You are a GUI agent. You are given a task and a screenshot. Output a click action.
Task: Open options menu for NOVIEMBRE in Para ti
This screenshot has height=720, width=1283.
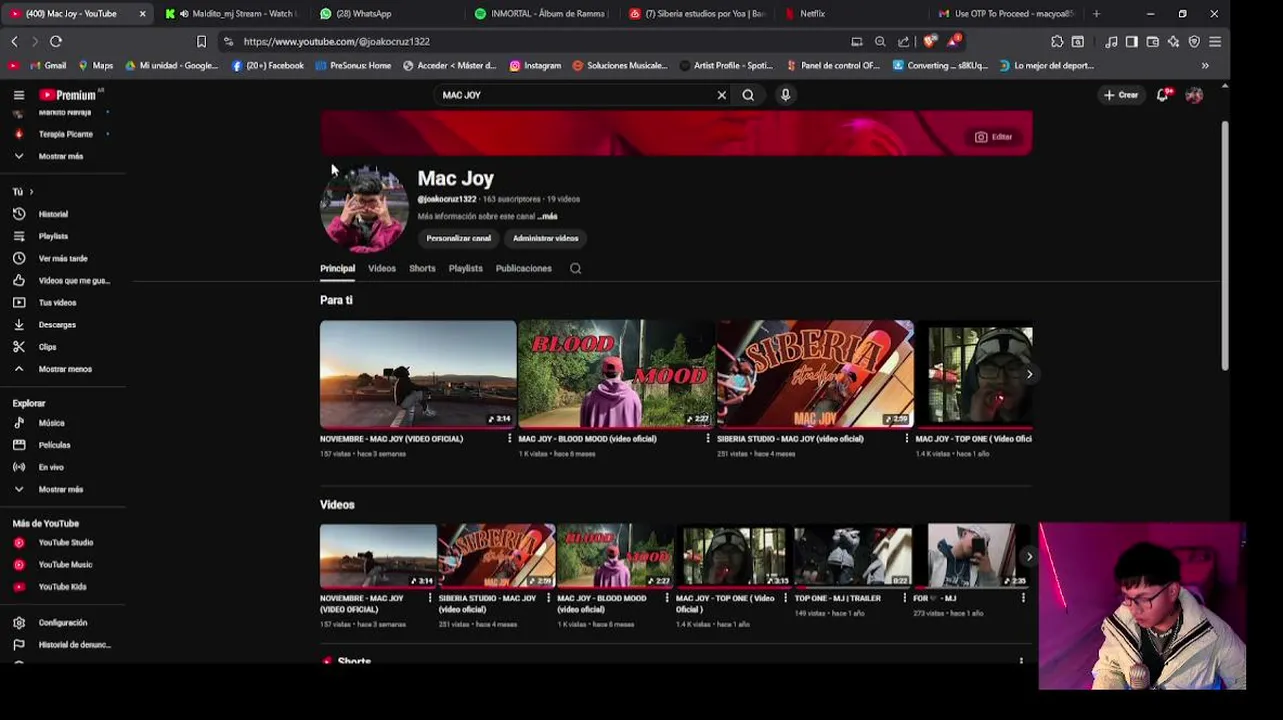509,438
